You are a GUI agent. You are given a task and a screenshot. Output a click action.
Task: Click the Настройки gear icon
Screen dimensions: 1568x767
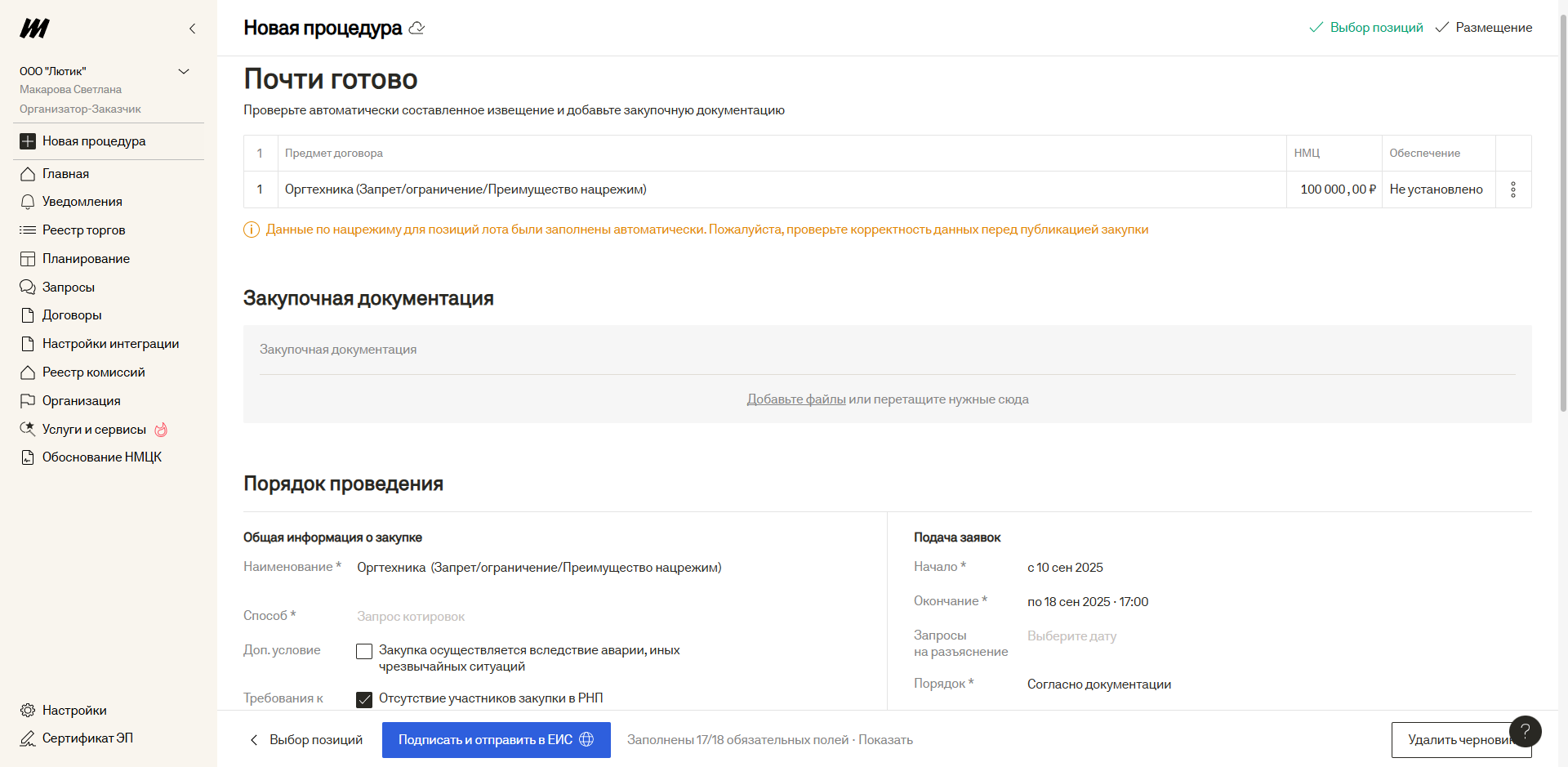[28, 711]
